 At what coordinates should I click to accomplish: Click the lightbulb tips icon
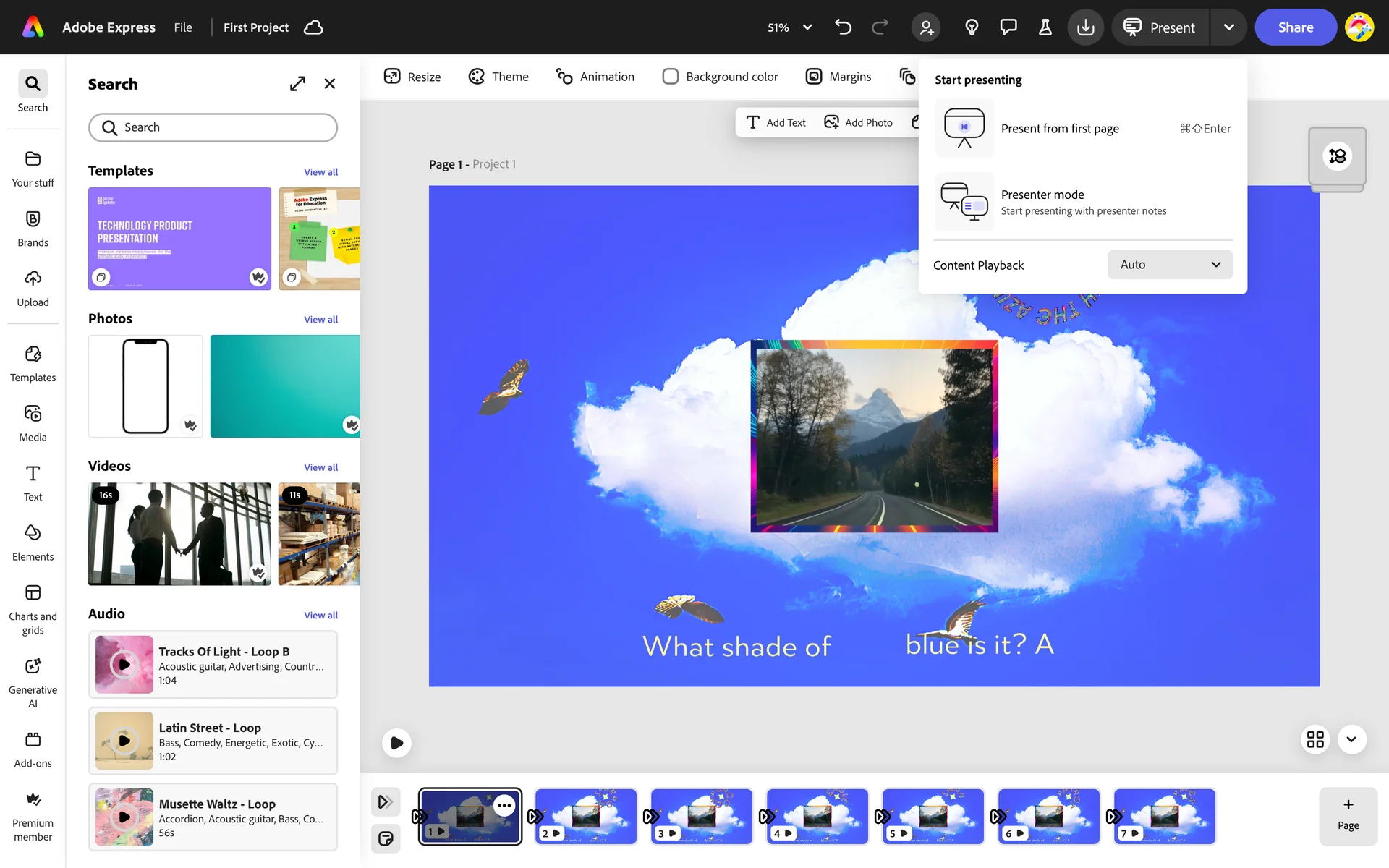point(972,27)
